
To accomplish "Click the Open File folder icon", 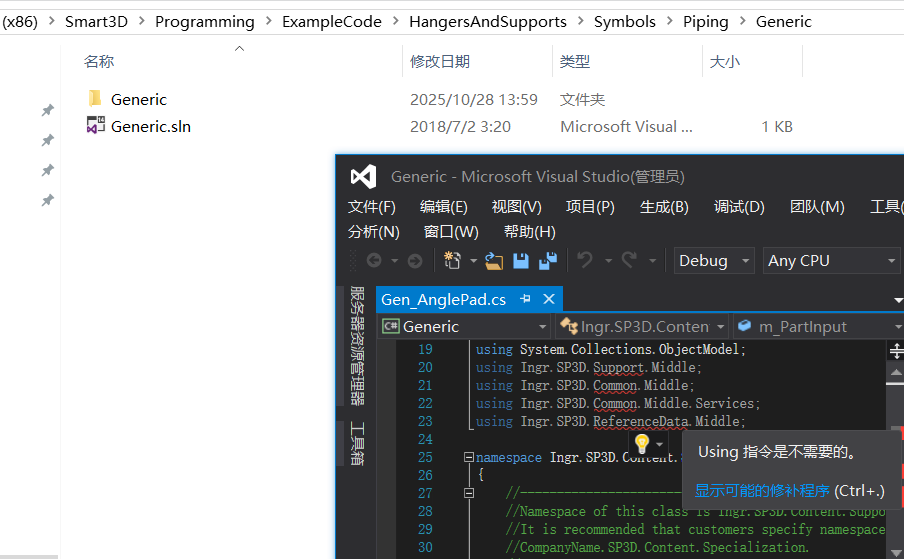I will click(x=494, y=261).
